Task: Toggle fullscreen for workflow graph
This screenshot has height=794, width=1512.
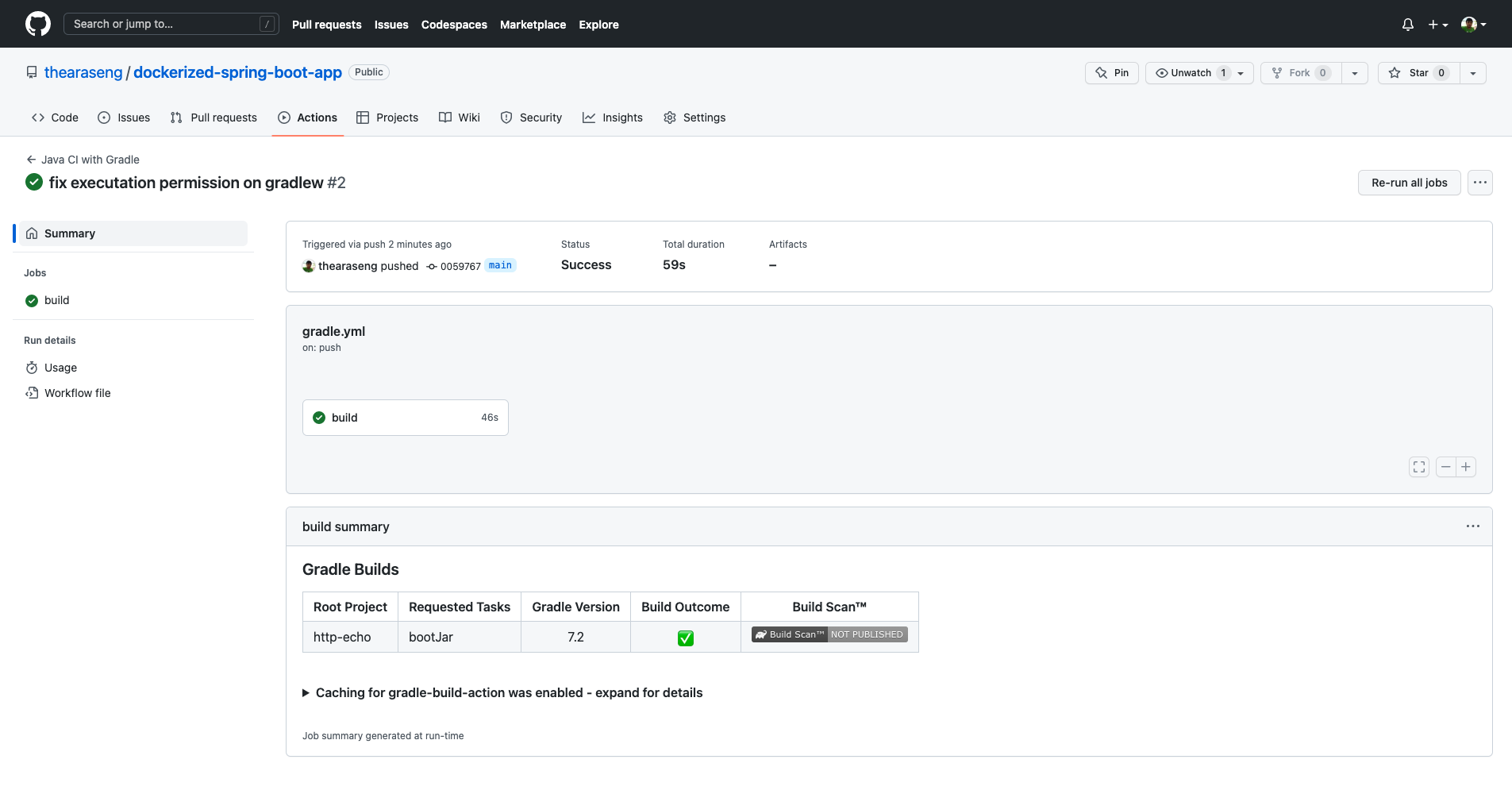Action: 1418,467
